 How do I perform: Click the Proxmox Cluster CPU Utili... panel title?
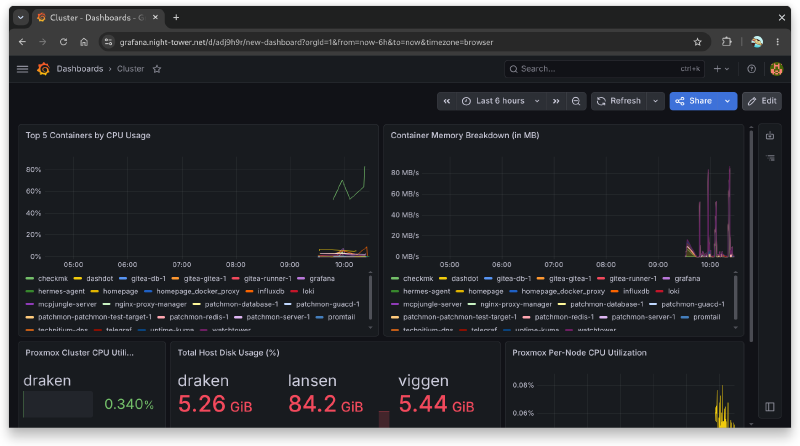pyautogui.click(x=80, y=353)
